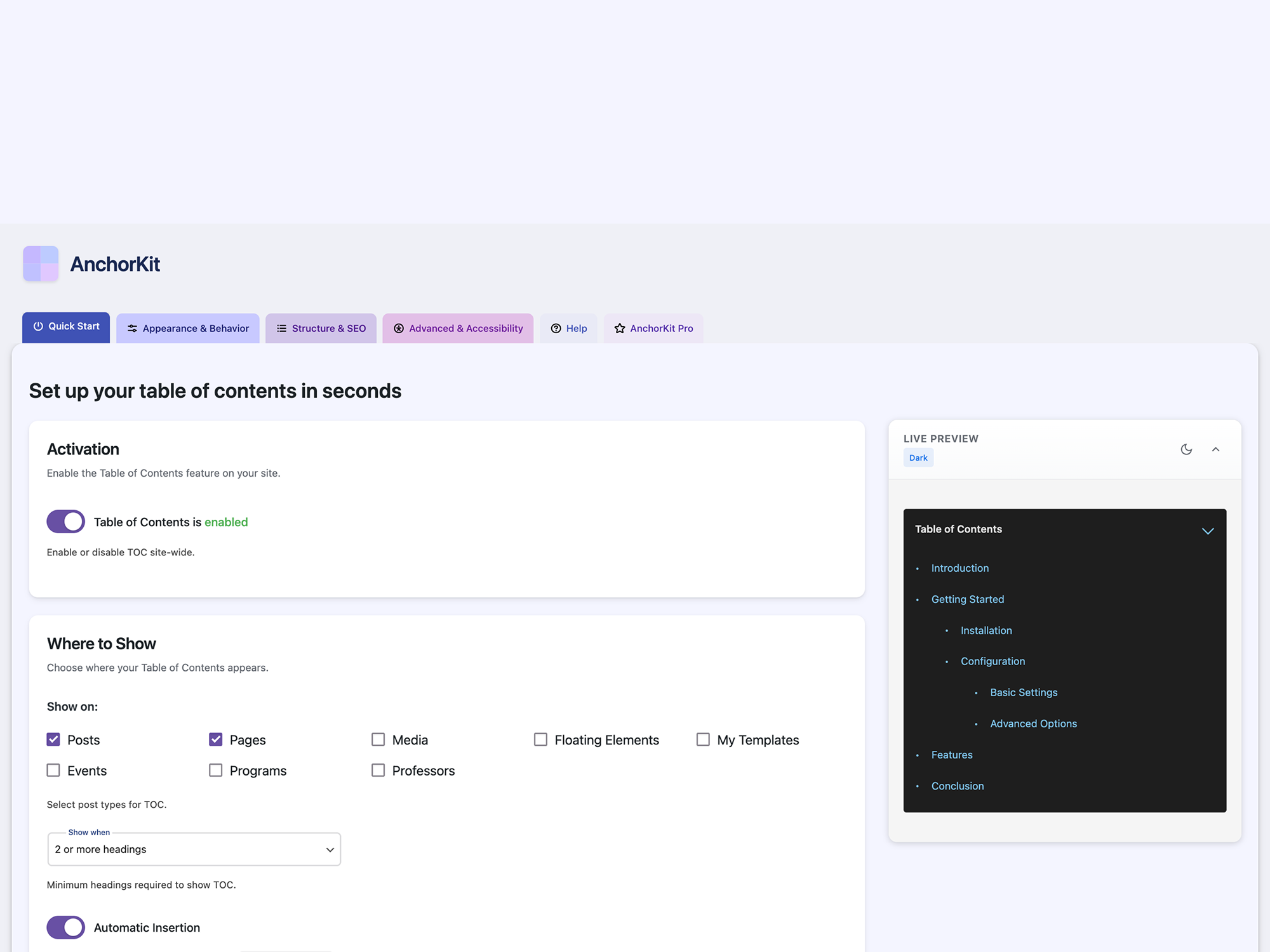Disable the Table of Contents toggle
Viewport: 1270px width, 952px height.
[65, 522]
